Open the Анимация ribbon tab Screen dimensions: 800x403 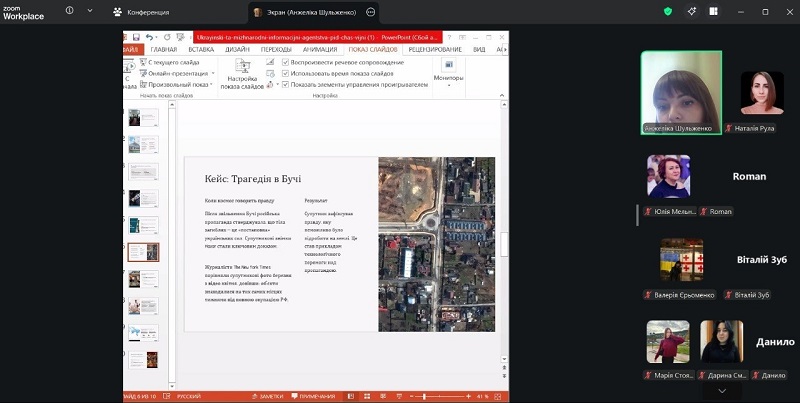[x=320, y=49]
